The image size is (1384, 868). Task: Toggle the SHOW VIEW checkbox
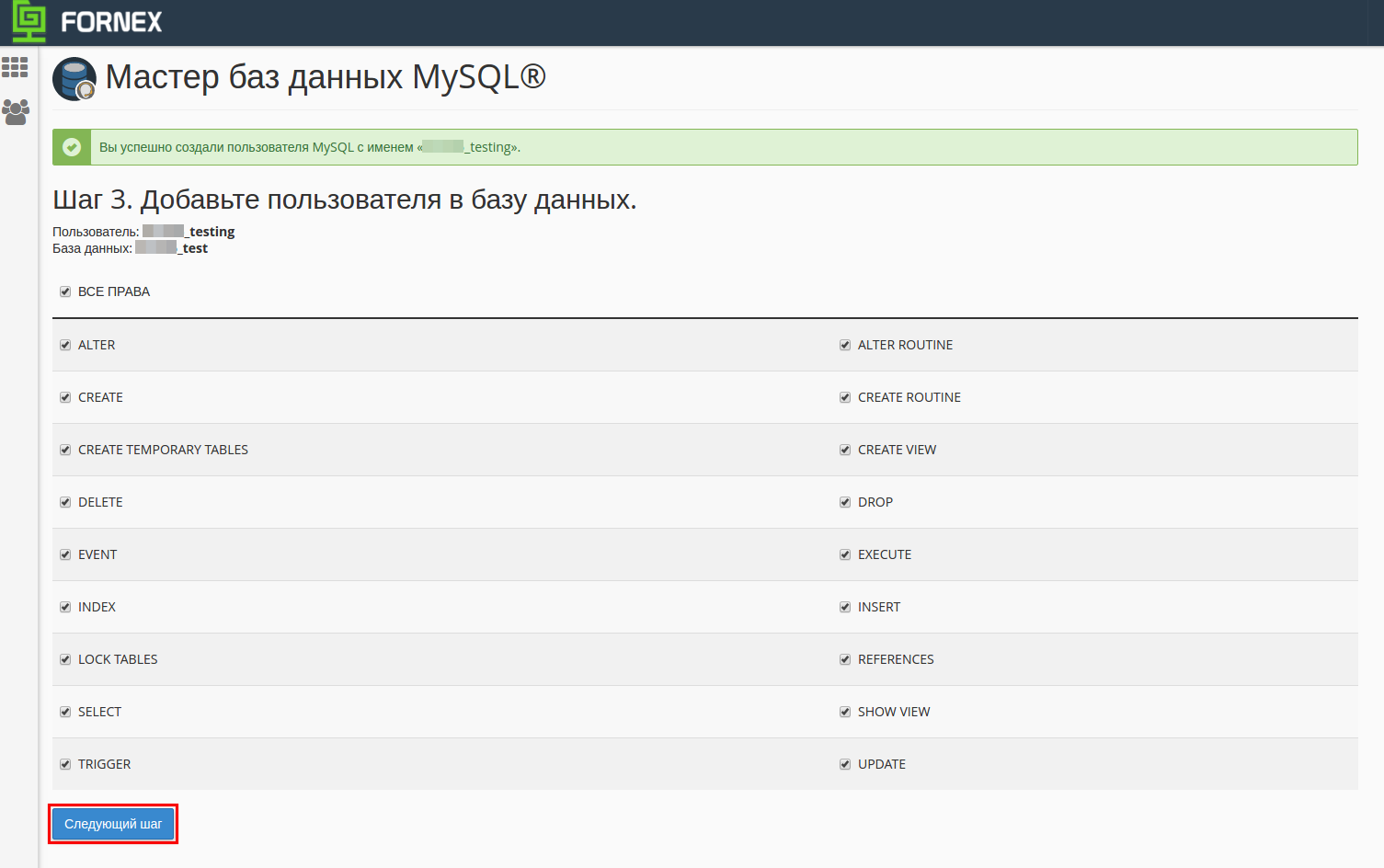click(x=845, y=712)
